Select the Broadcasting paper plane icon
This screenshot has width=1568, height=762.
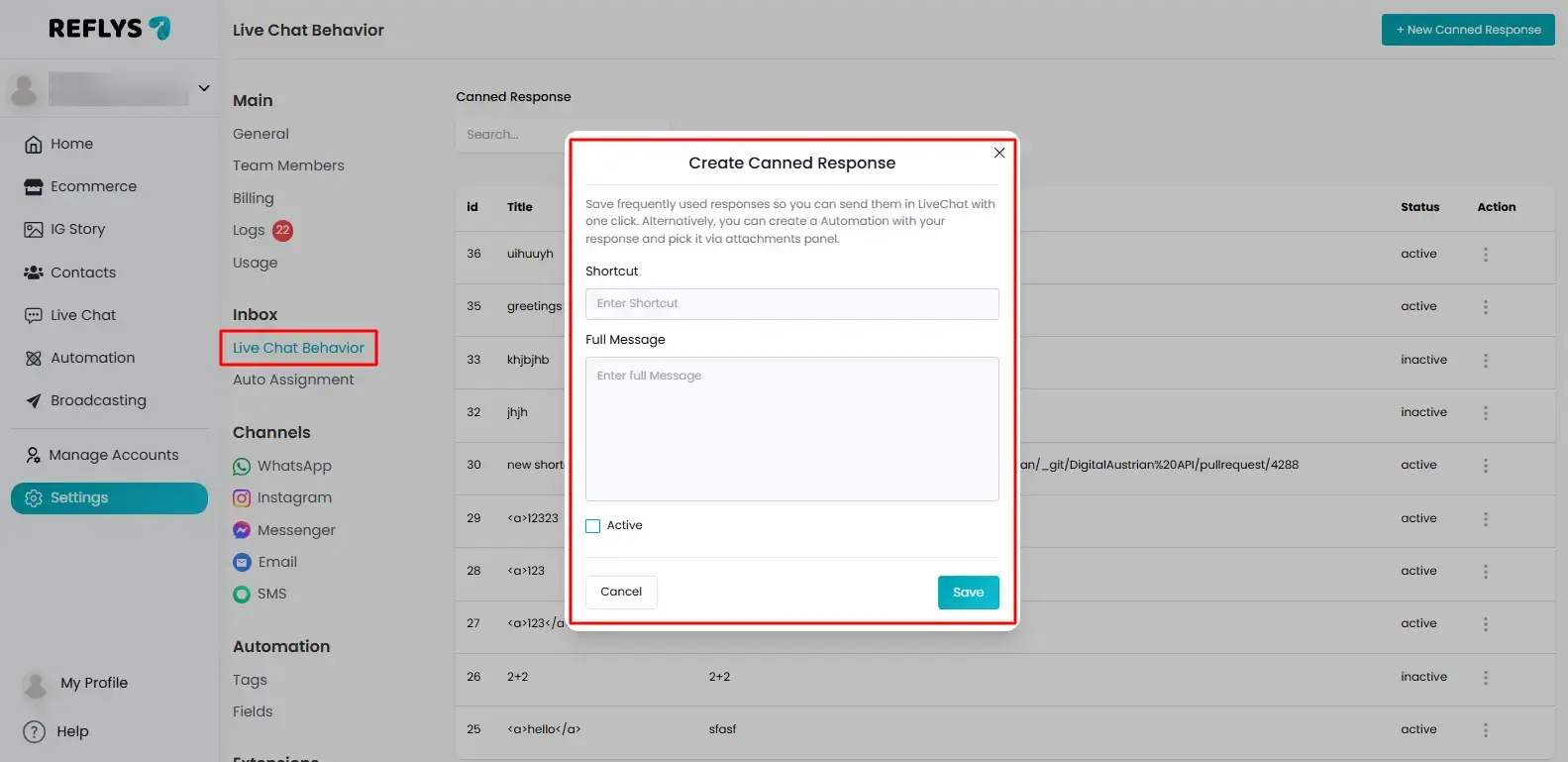coord(34,401)
